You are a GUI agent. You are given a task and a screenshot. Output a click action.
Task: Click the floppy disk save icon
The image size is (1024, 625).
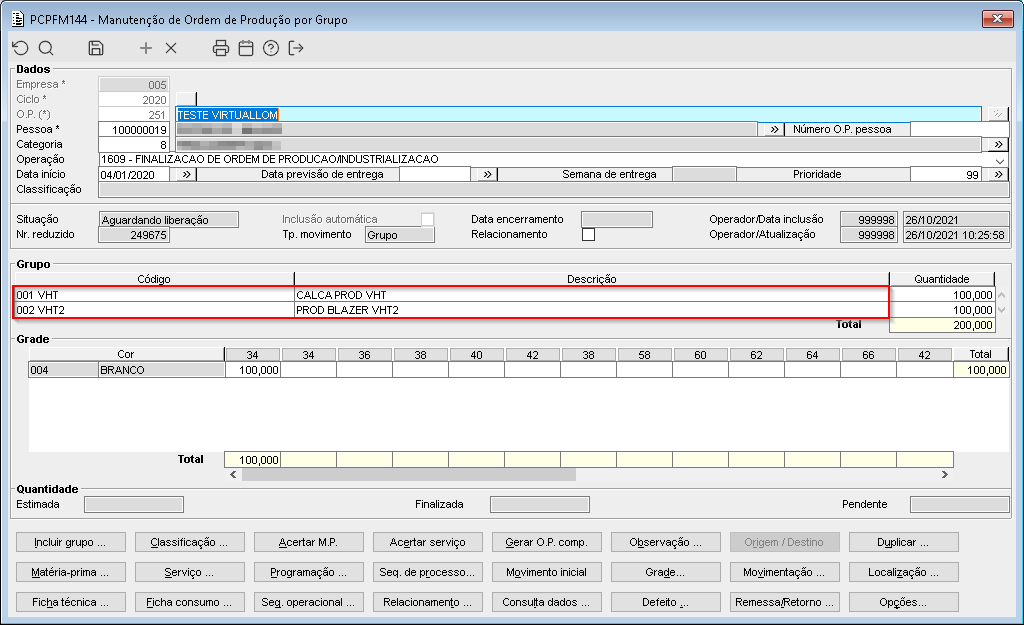96,48
